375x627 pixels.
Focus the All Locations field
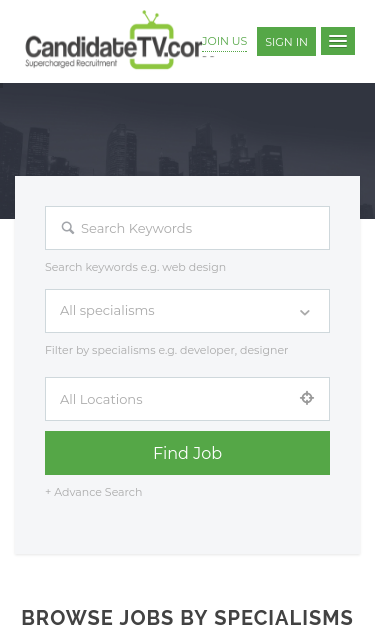pos(188,399)
